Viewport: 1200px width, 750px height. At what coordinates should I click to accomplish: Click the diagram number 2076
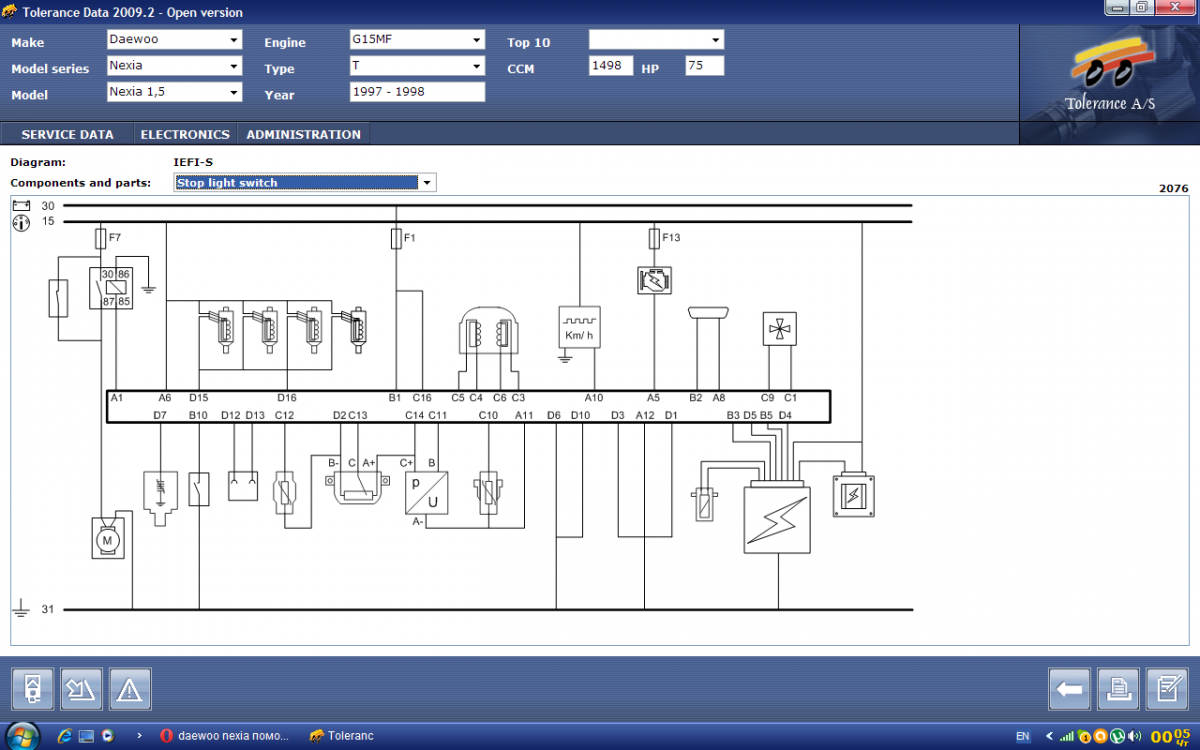[x=1173, y=188]
